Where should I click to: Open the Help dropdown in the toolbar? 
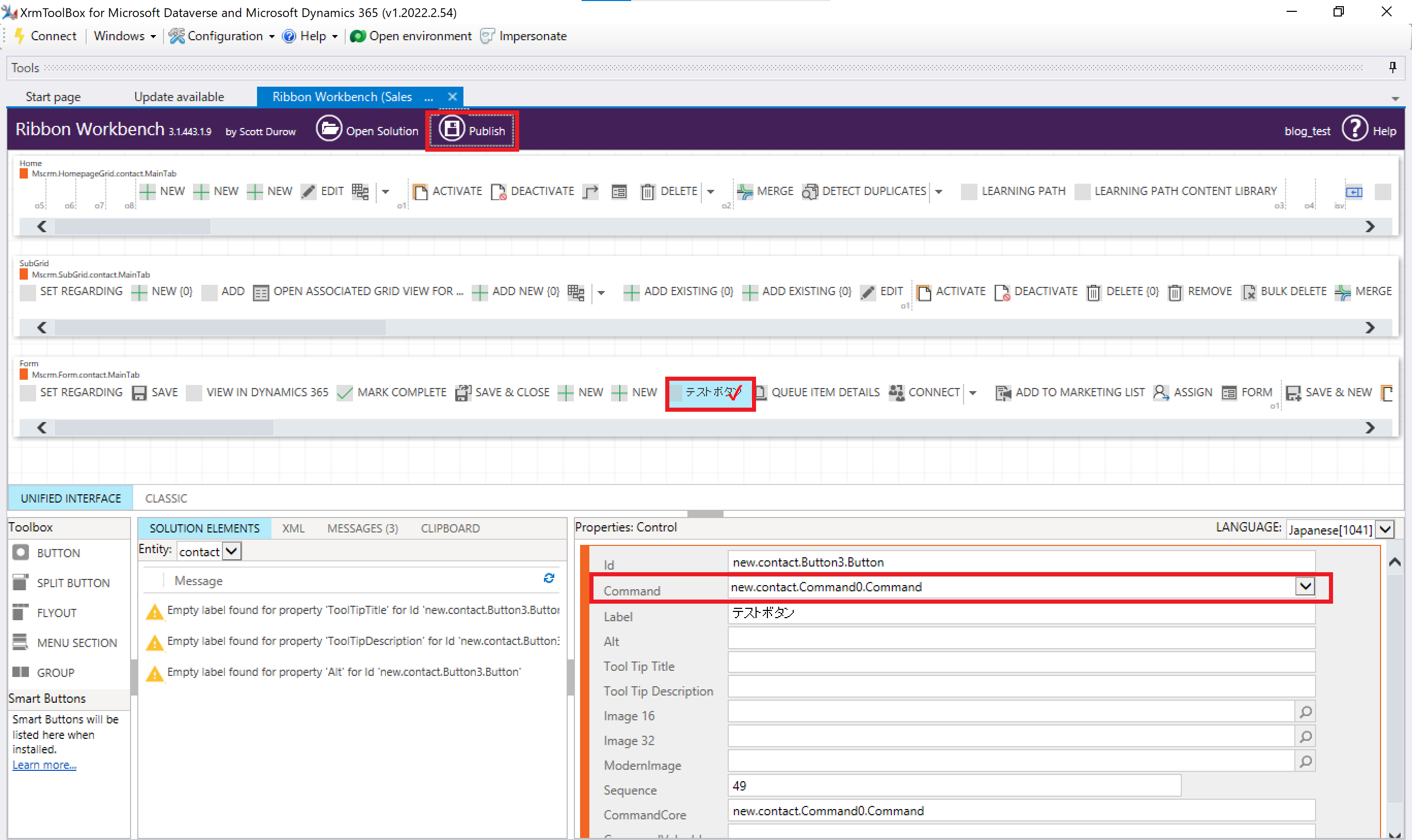coord(310,36)
